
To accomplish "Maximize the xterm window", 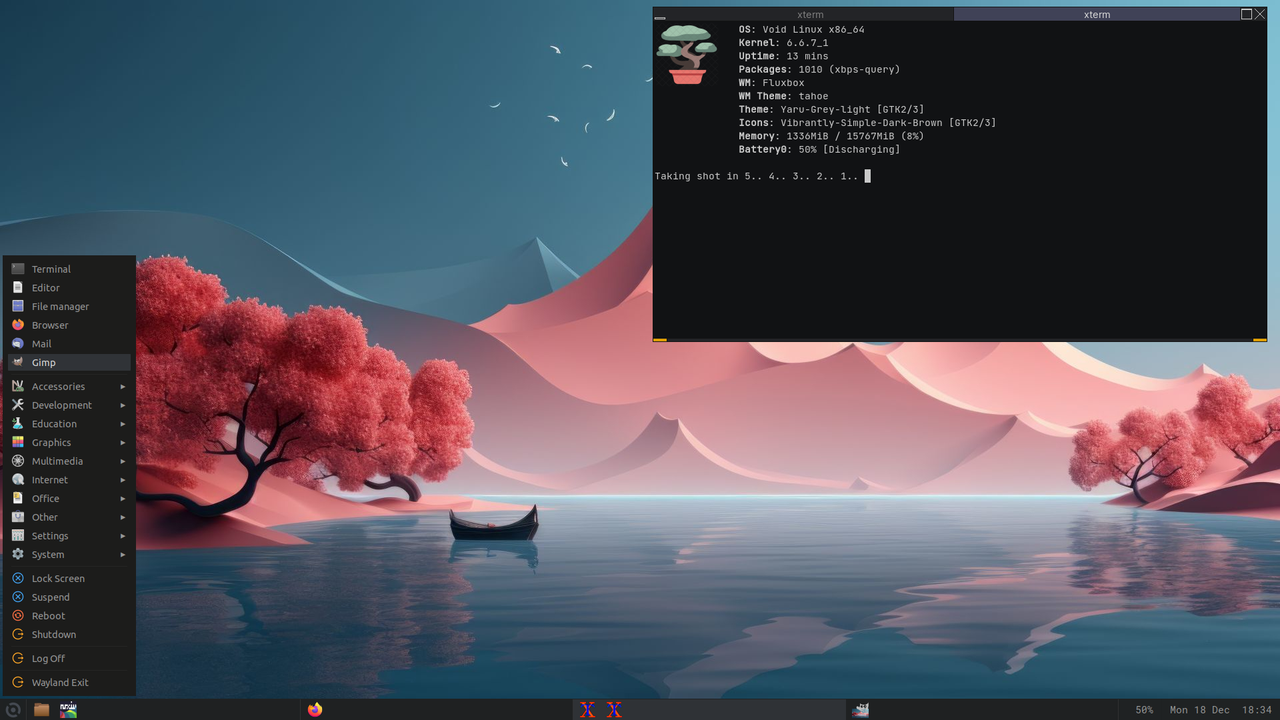I will coord(1247,14).
